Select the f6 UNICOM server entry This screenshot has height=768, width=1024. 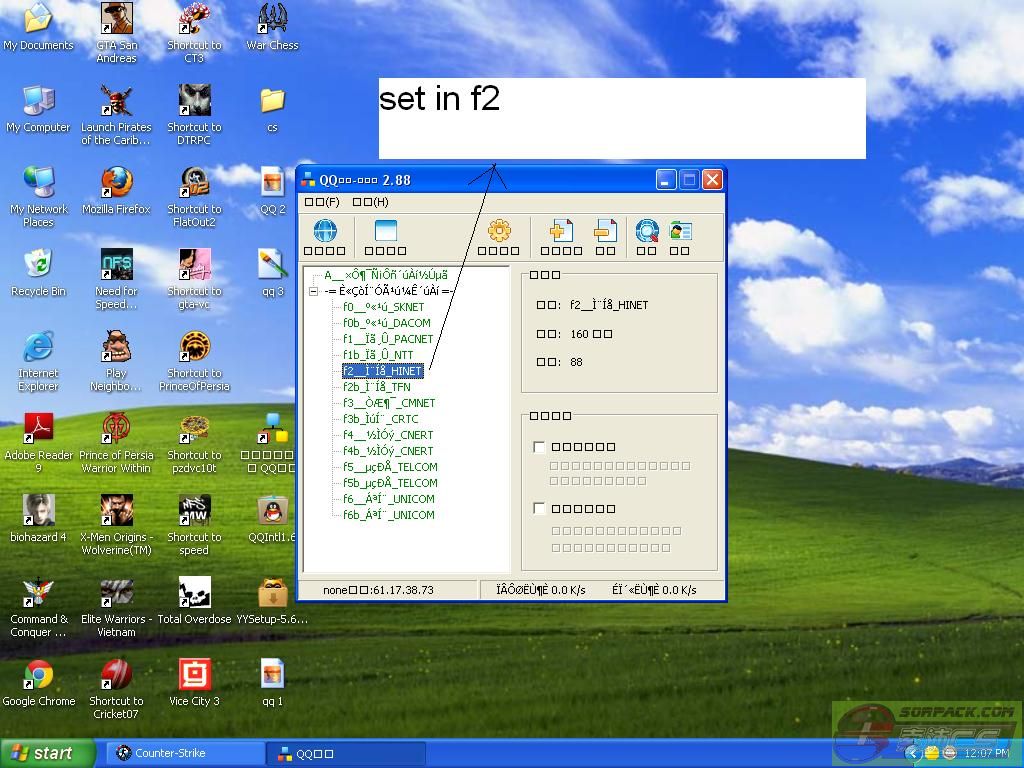click(x=389, y=499)
